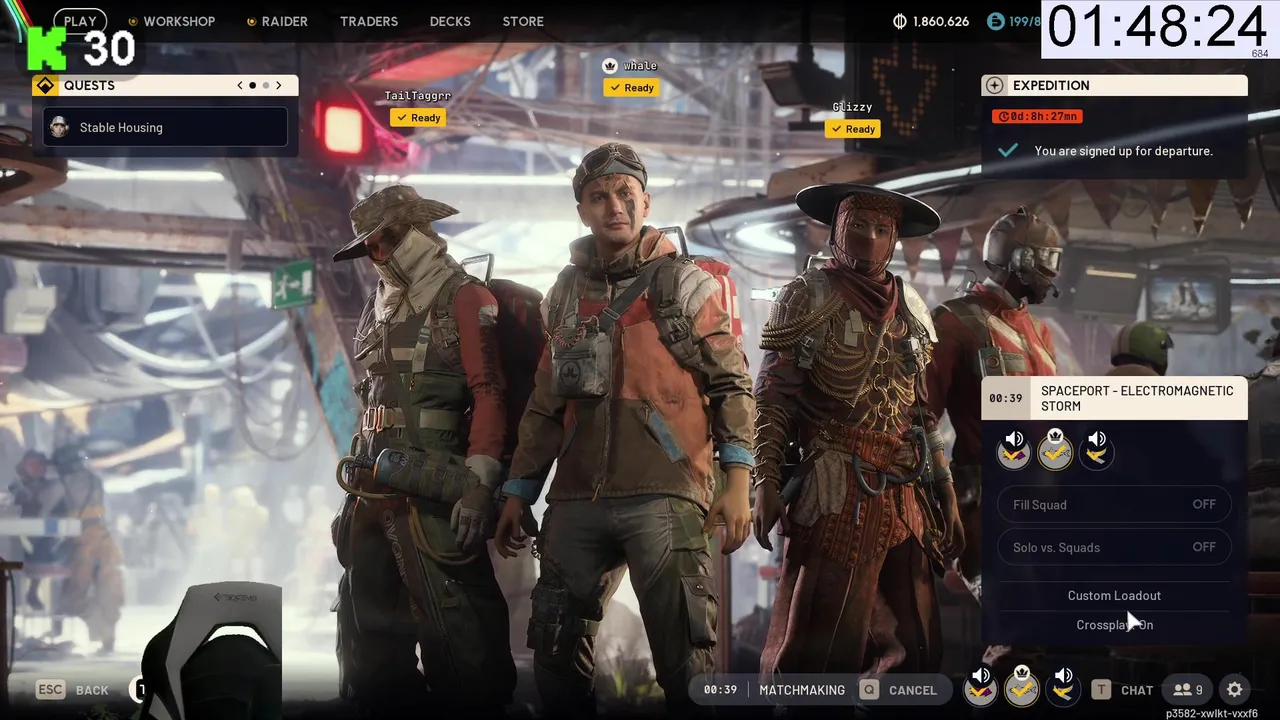
Task: Click the Stable Housing quest avatar
Action: pyautogui.click(x=59, y=127)
